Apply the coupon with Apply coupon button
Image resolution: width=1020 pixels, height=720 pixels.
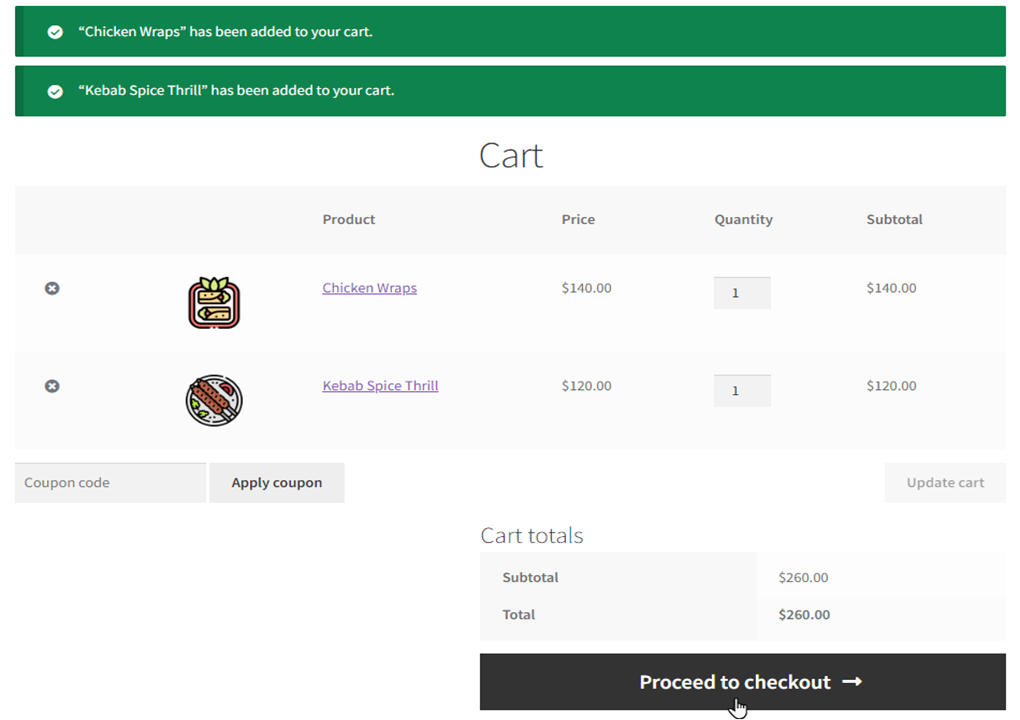(x=277, y=483)
